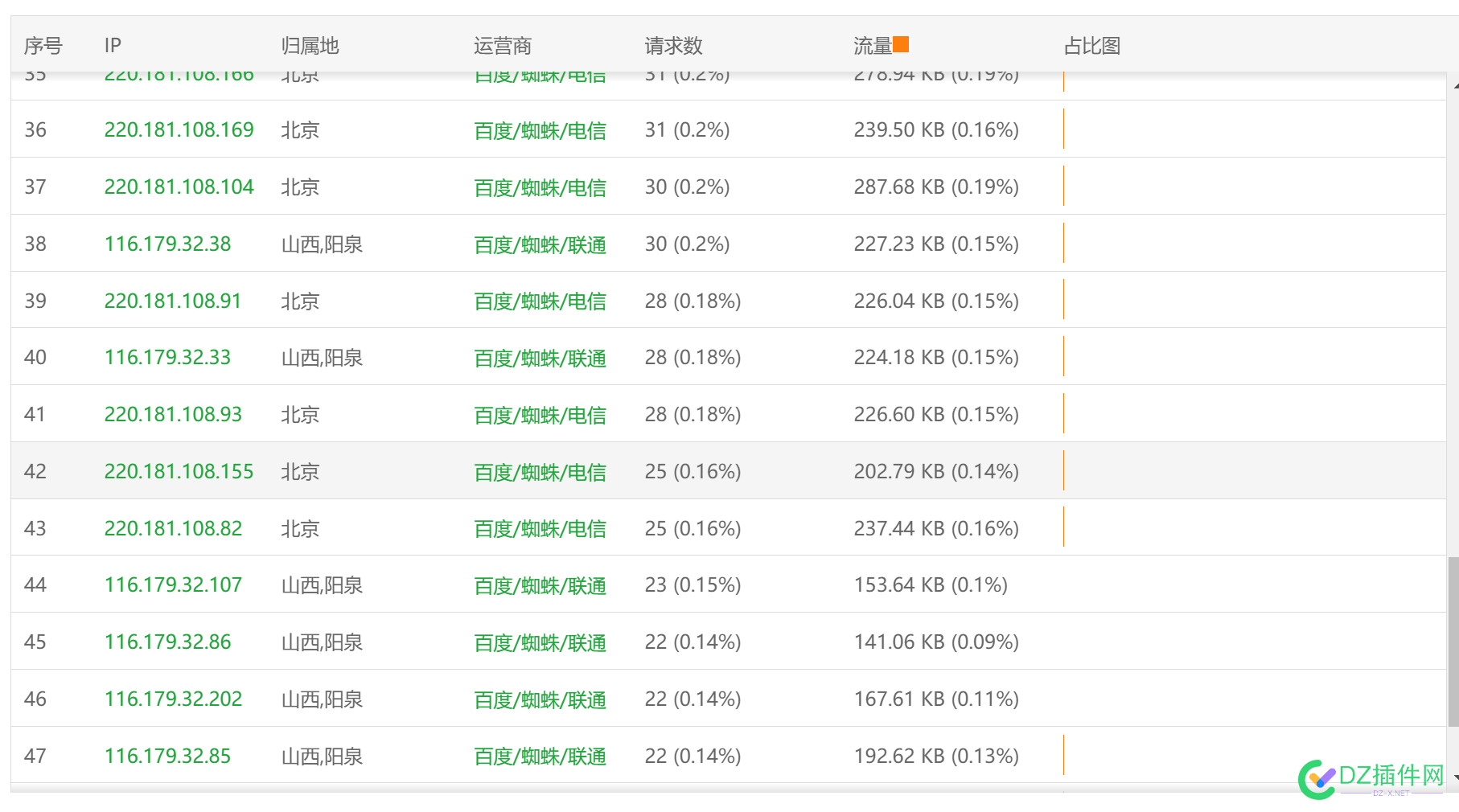Select traffic value 237.44 KB (0.16%)

tap(936, 528)
